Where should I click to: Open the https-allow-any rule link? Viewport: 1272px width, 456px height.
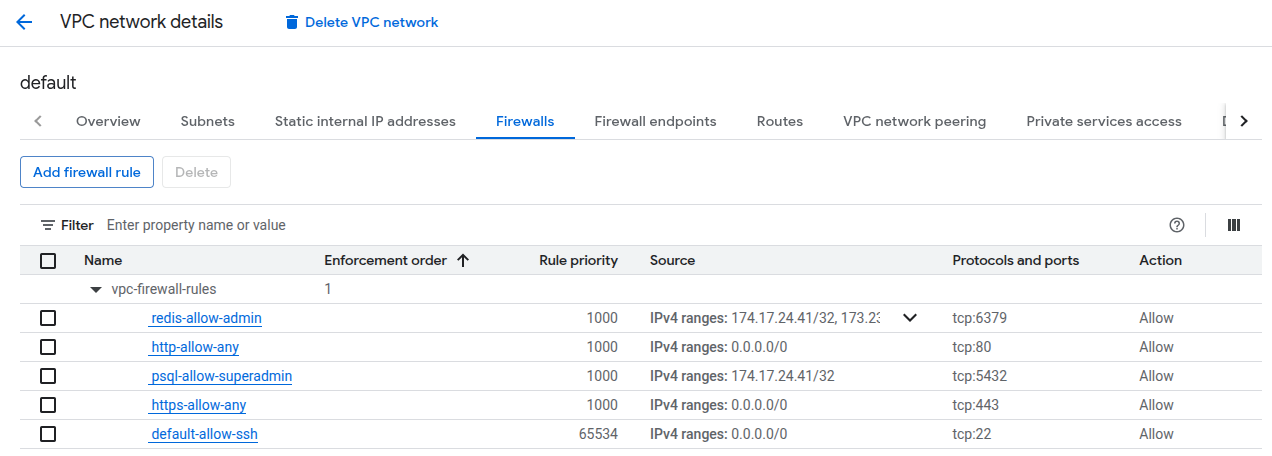[198, 405]
